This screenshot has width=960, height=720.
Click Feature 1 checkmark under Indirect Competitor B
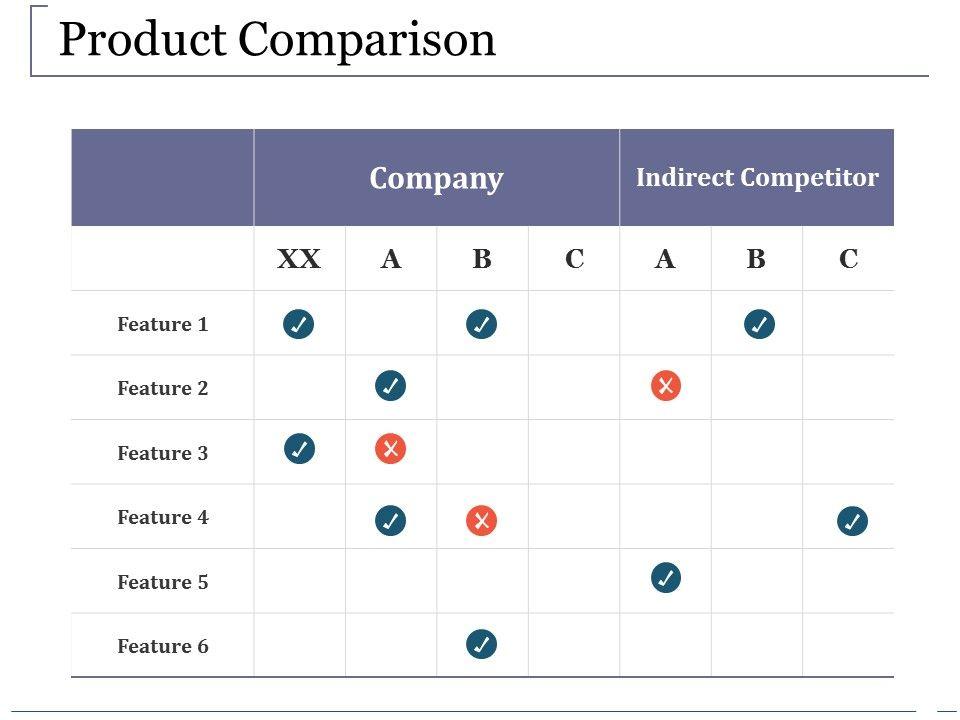759,324
